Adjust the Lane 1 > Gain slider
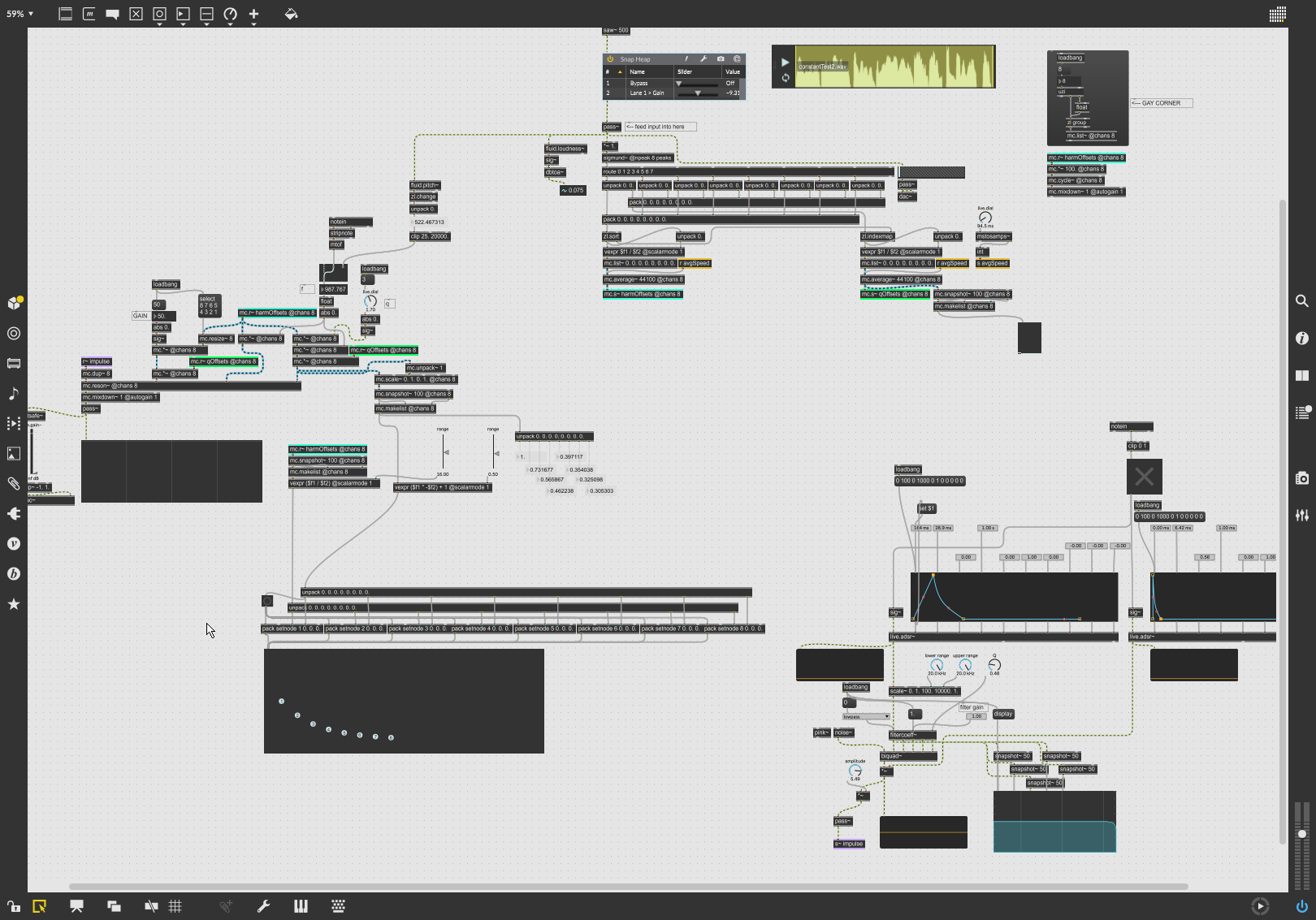Image resolution: width=1316 pixels, height=920 pixels. tap(698, 93)
